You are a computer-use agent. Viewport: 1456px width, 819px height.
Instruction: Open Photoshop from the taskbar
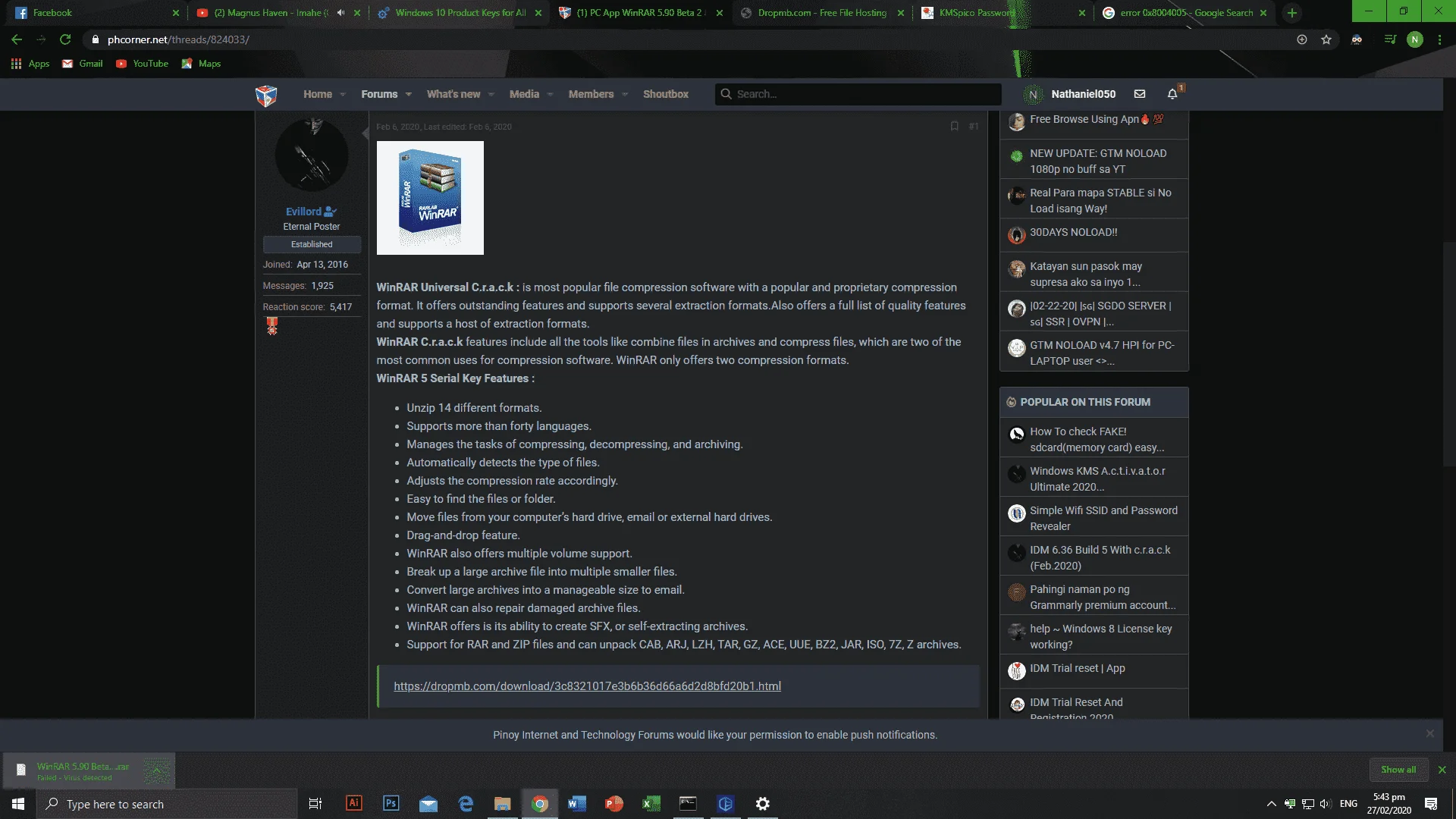391,804
